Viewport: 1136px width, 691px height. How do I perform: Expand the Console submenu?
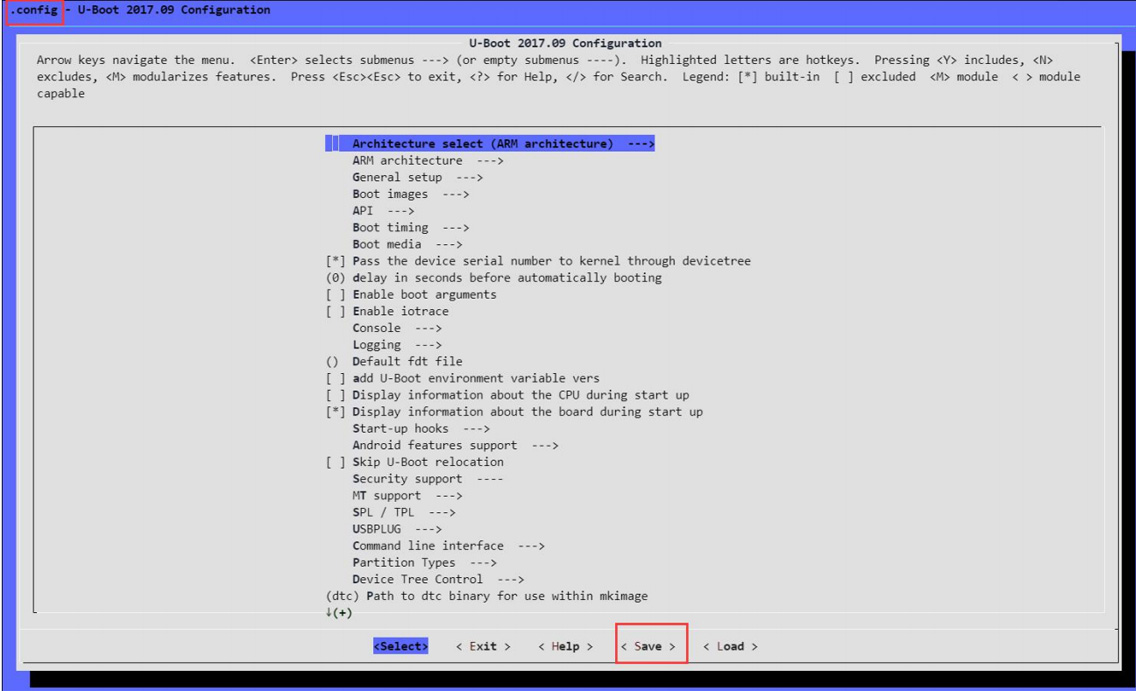point(397,328)
